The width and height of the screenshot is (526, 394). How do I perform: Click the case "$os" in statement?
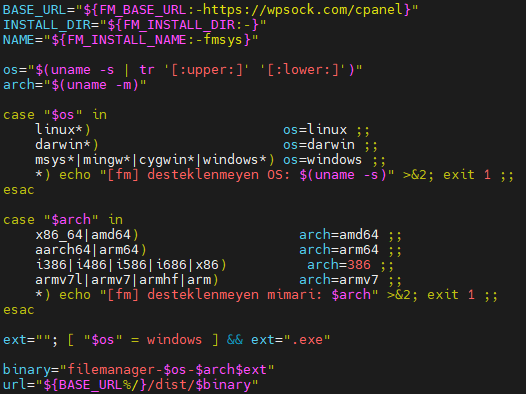[55, 115]
